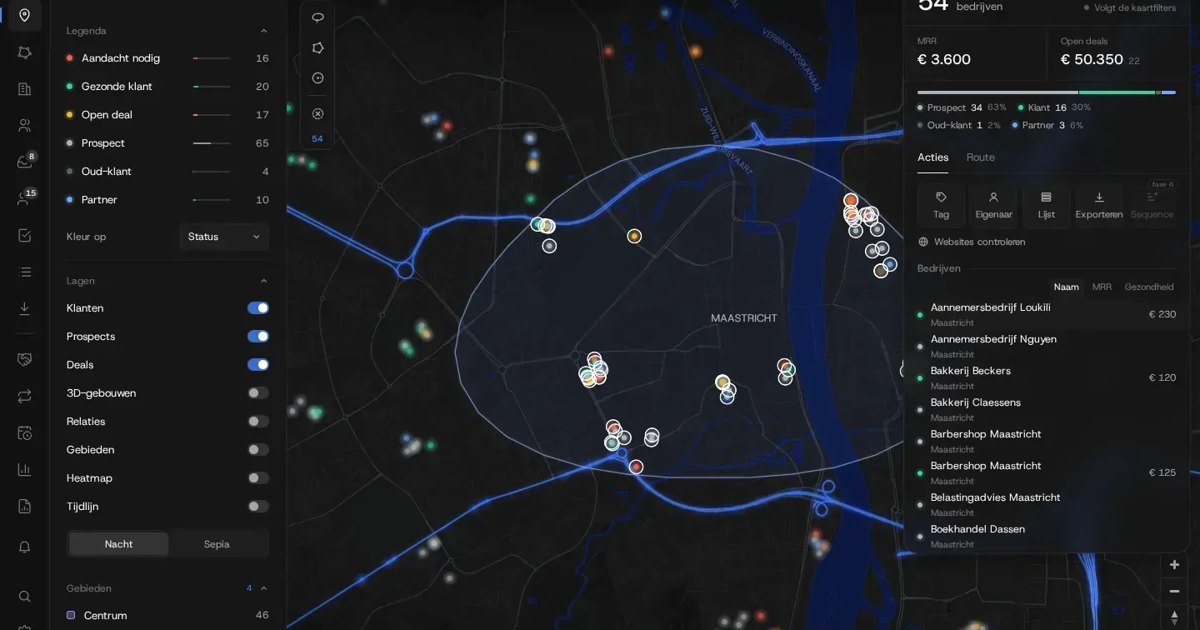Open the sync arrows icon in sidebar
Screen dimensions: 1200x630
tap(24, 396)
